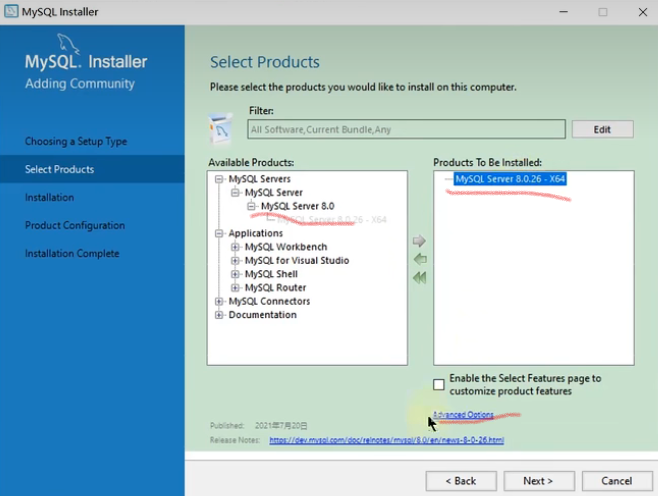Expand the MySQL Workbench node
Image resolution: width=658 pixels, height=496 pixels.
tap(235, 247)
